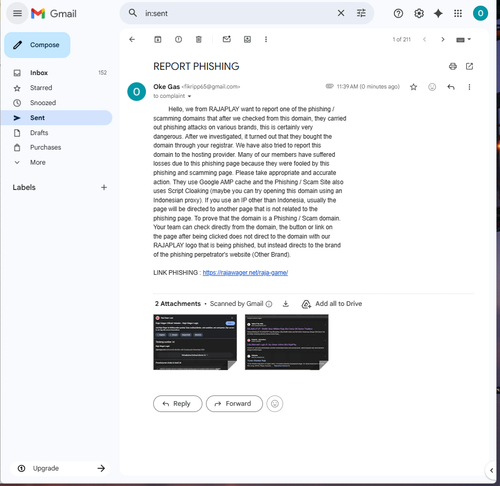The image size is (500, 486).
Task: Clear the in:sent search query
Action: click(x=341, y=13)
